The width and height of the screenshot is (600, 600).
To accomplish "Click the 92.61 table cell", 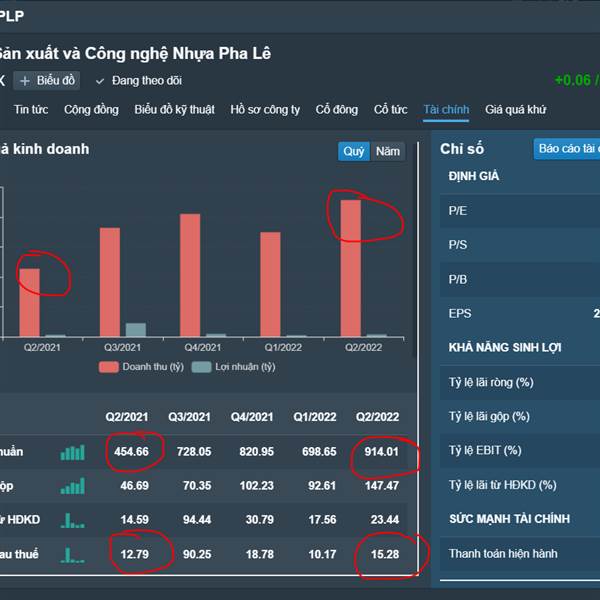I will pyautogui.click(x=322, y=486).
